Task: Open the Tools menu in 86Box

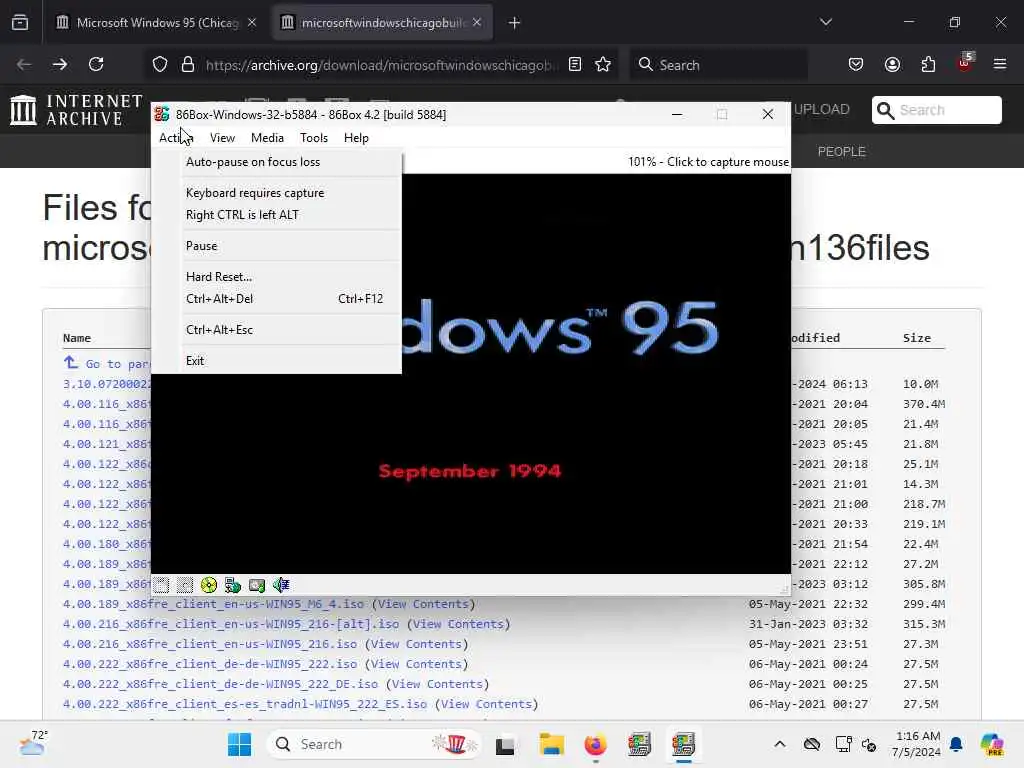Action: [313, 138]
